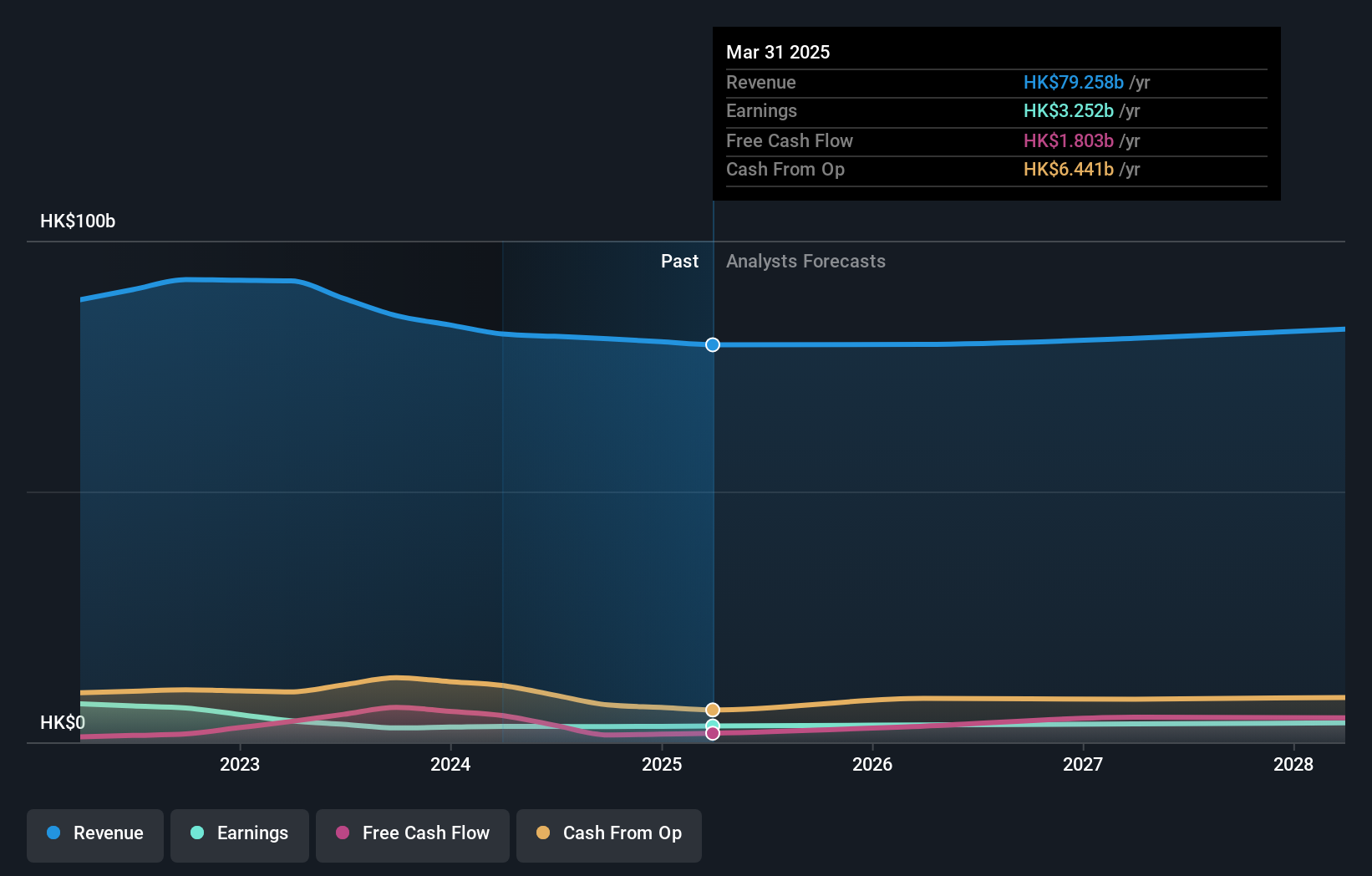The height and width of the screenshot is (876, 1372).
Task: Click the 2024 x-axis label
Action: [450, 764]
